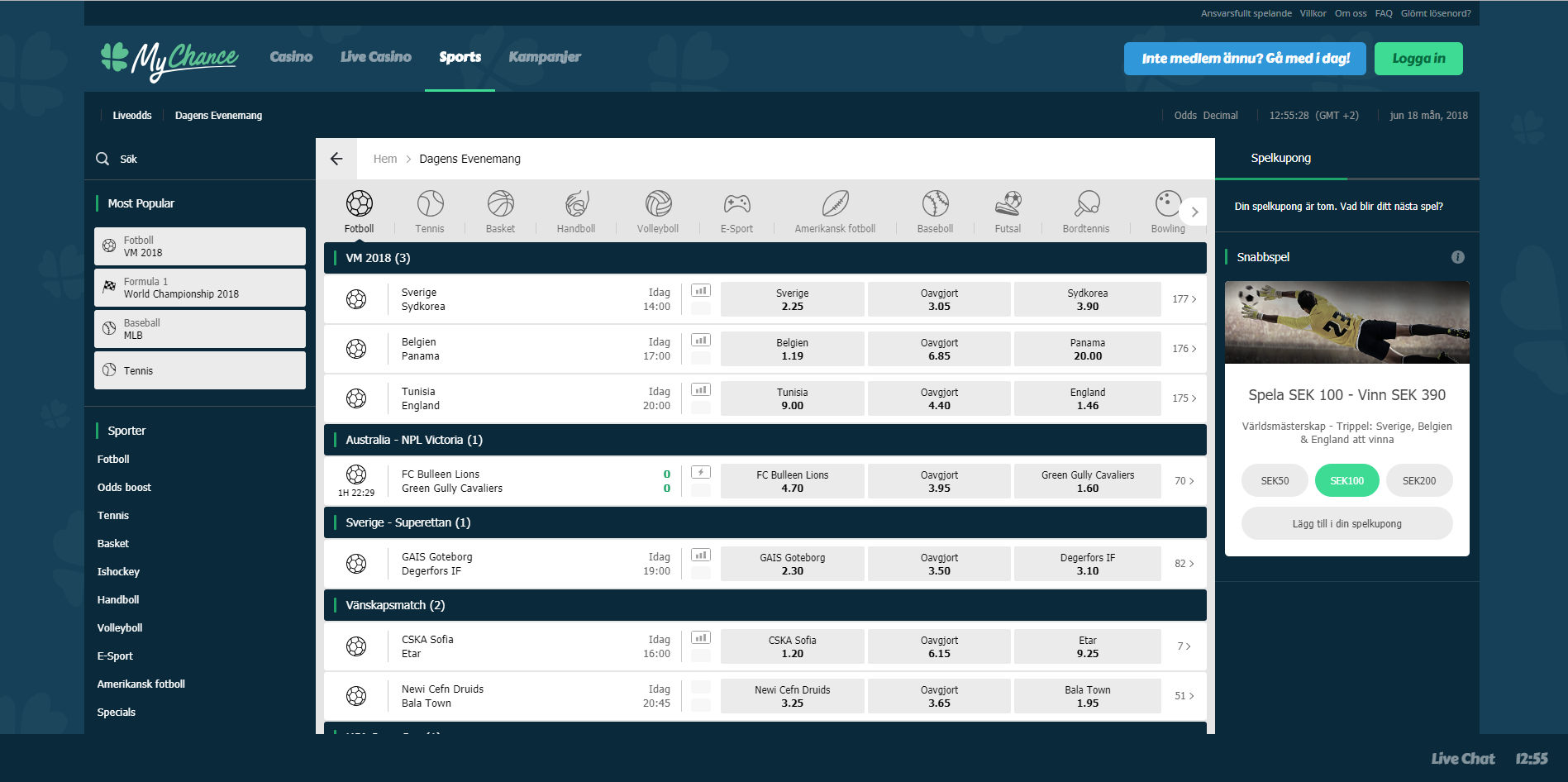Open Odds boost in Sporter list
Image resolution: width=1568 pixels, height=782 pixels.
[124, 487]
